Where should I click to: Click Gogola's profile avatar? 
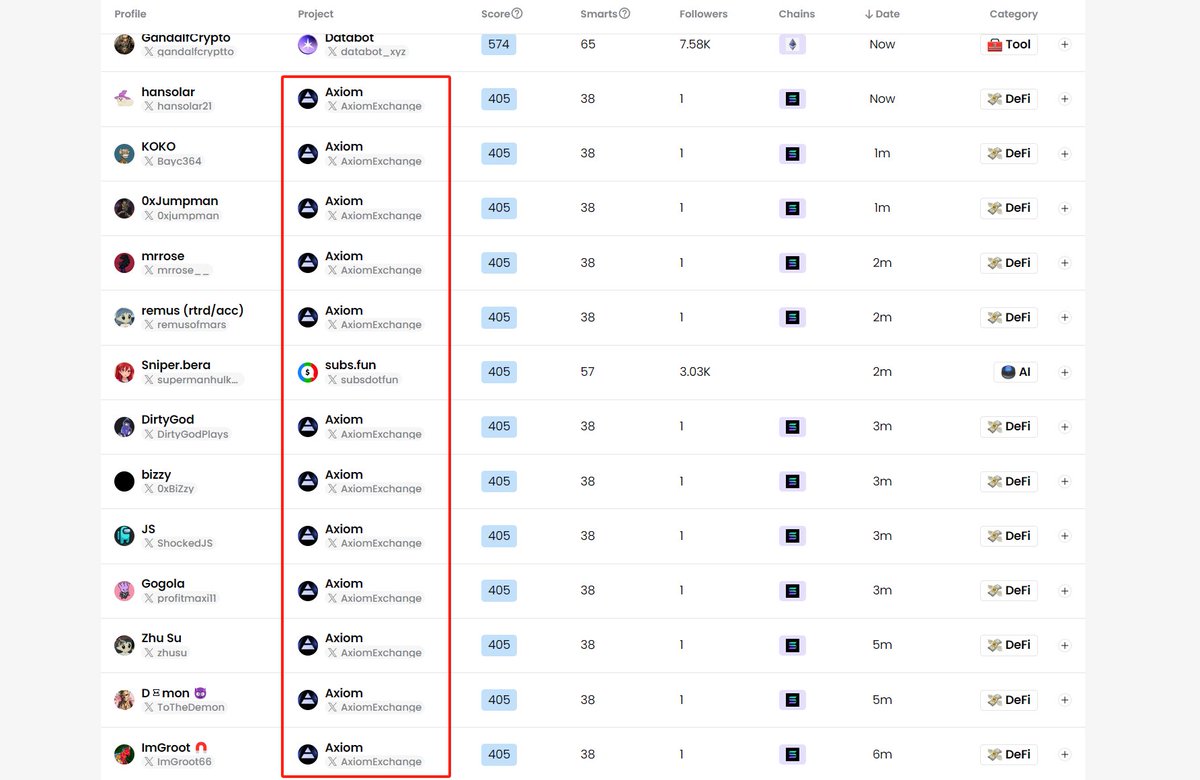pyautogui.click(x=124, y=590)
